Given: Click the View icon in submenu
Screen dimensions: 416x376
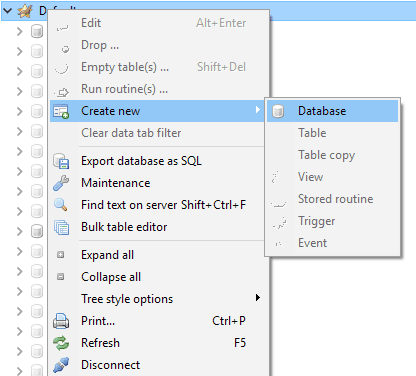Looking at the screenshot, I should pyautogui.click(x=276, y=177).
